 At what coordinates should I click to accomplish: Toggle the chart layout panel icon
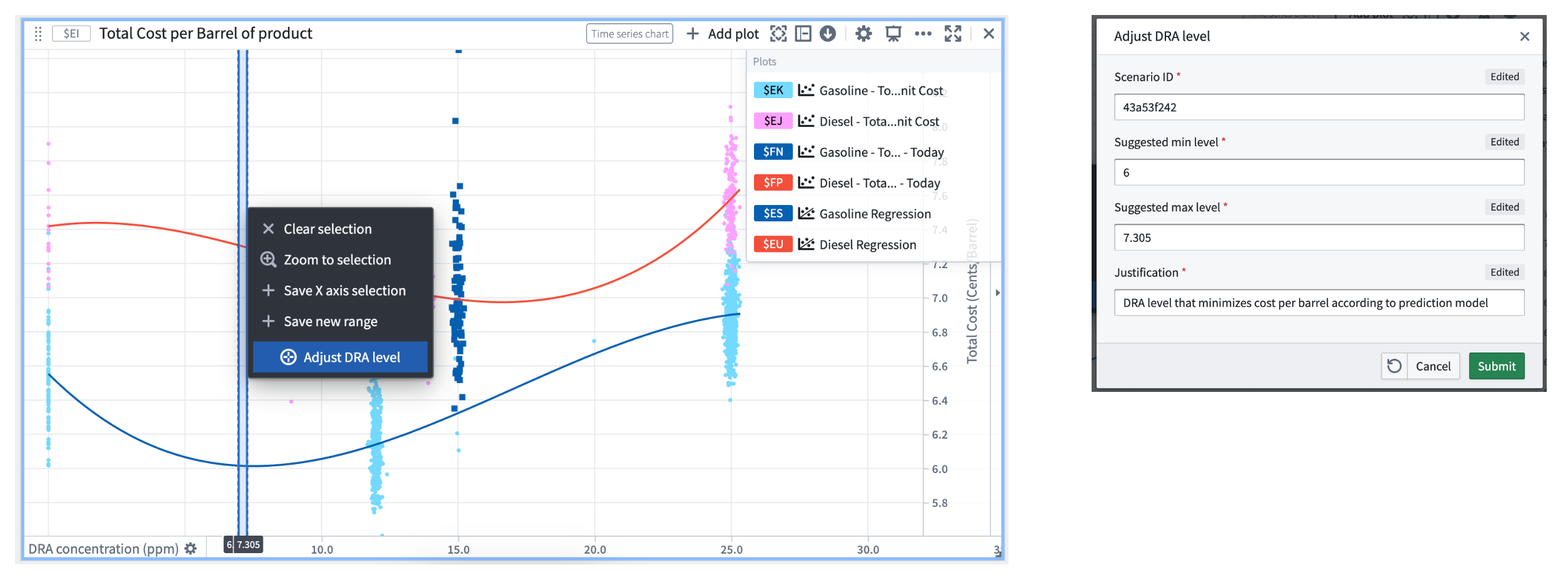tap(803, 34)
